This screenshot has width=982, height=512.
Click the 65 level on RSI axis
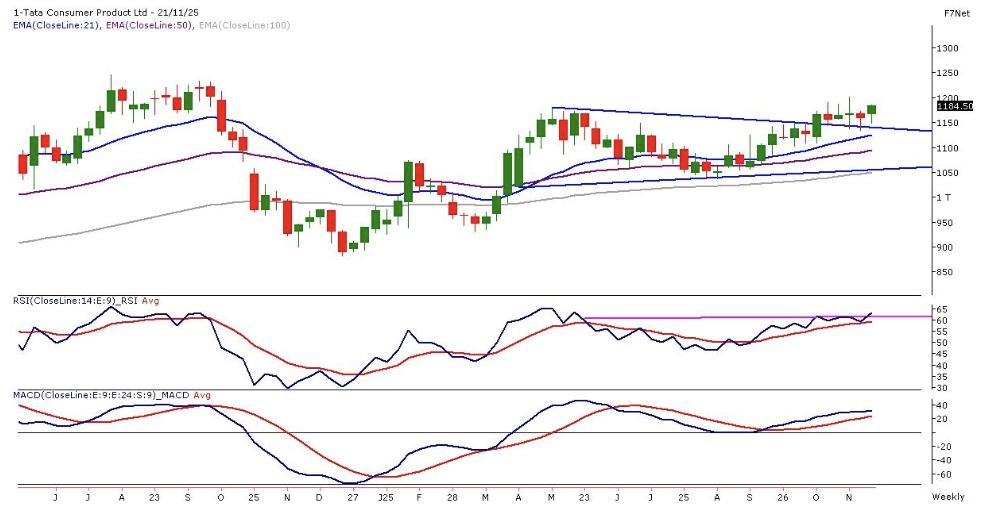(x=941, y=309)
